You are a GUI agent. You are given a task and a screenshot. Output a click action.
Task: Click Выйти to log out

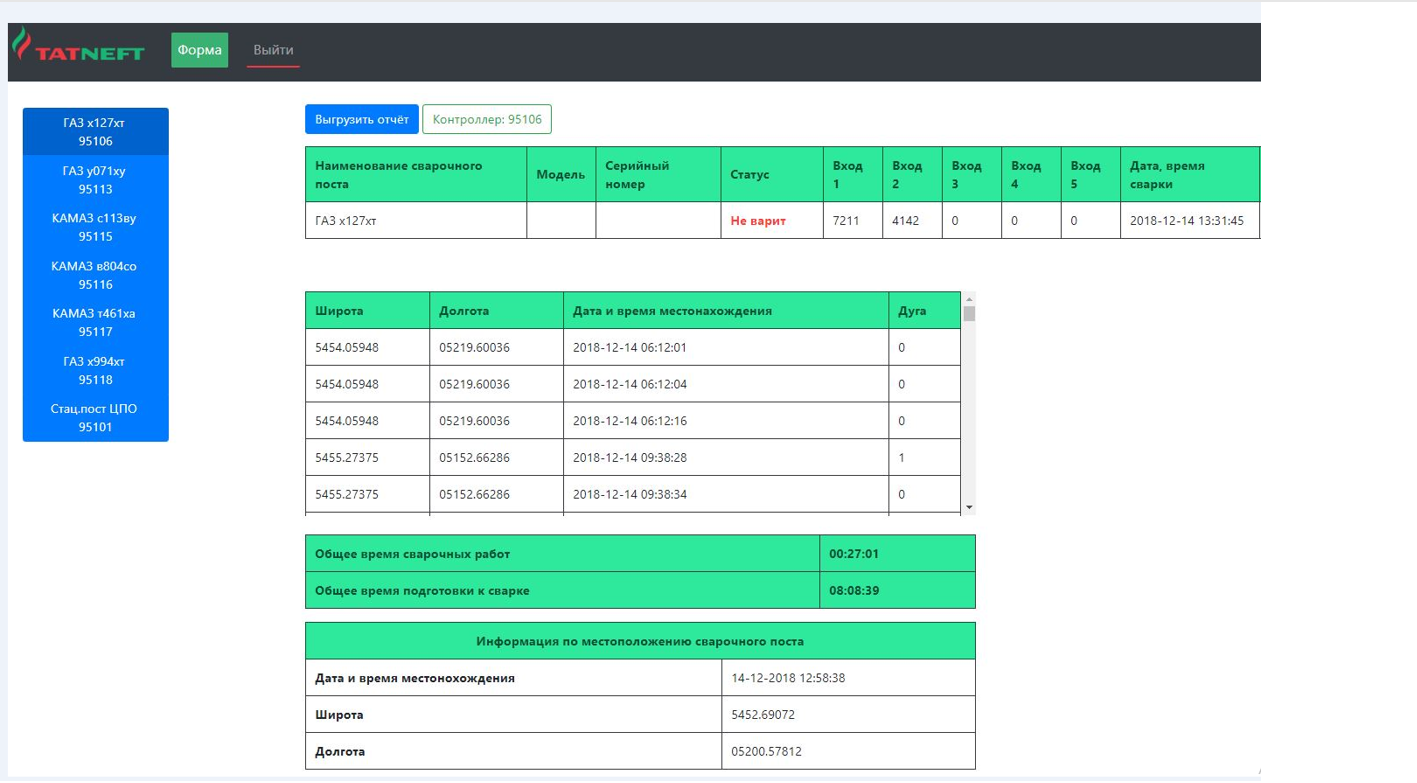273,50
